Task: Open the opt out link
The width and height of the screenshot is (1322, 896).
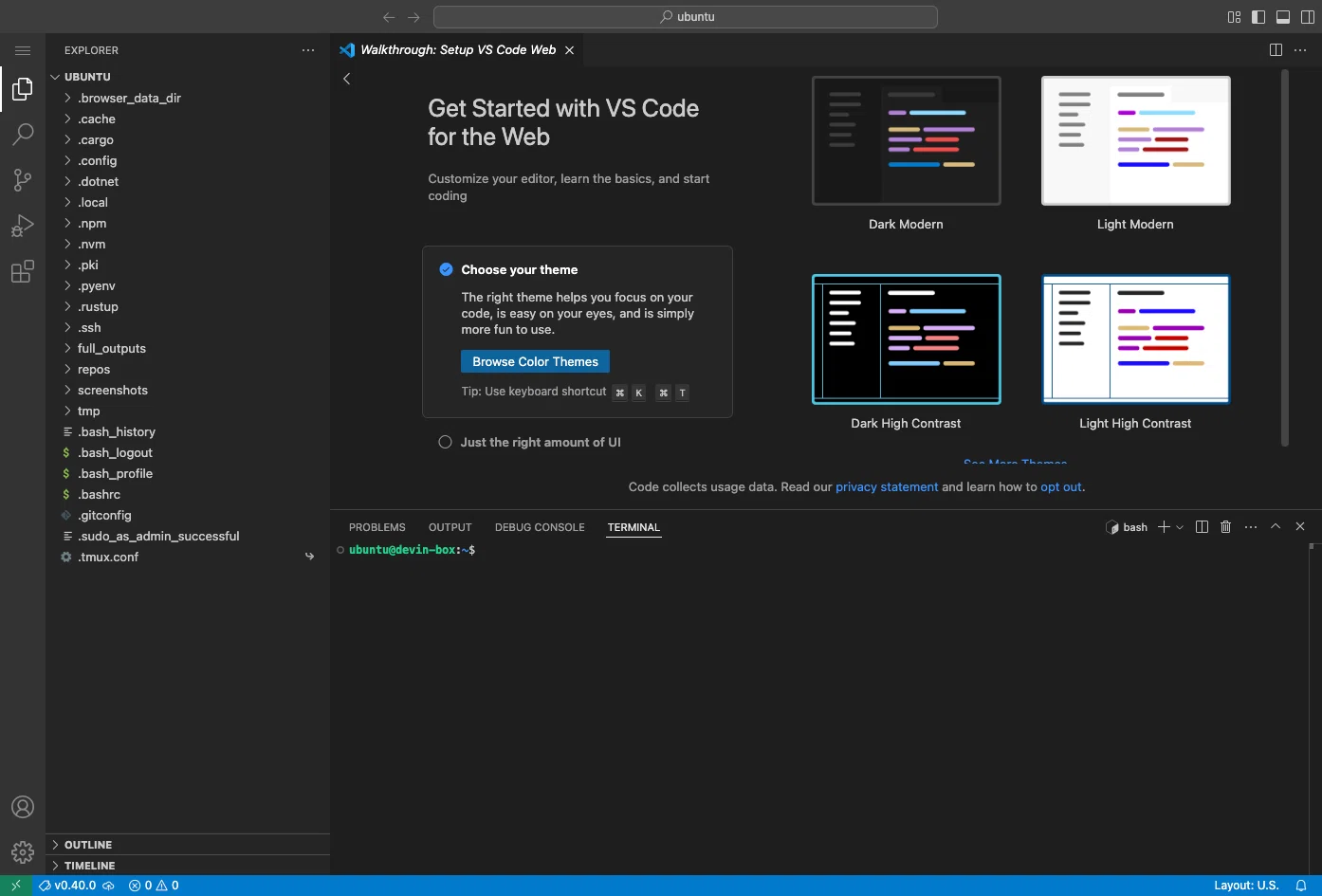Action: [1061, 487]
